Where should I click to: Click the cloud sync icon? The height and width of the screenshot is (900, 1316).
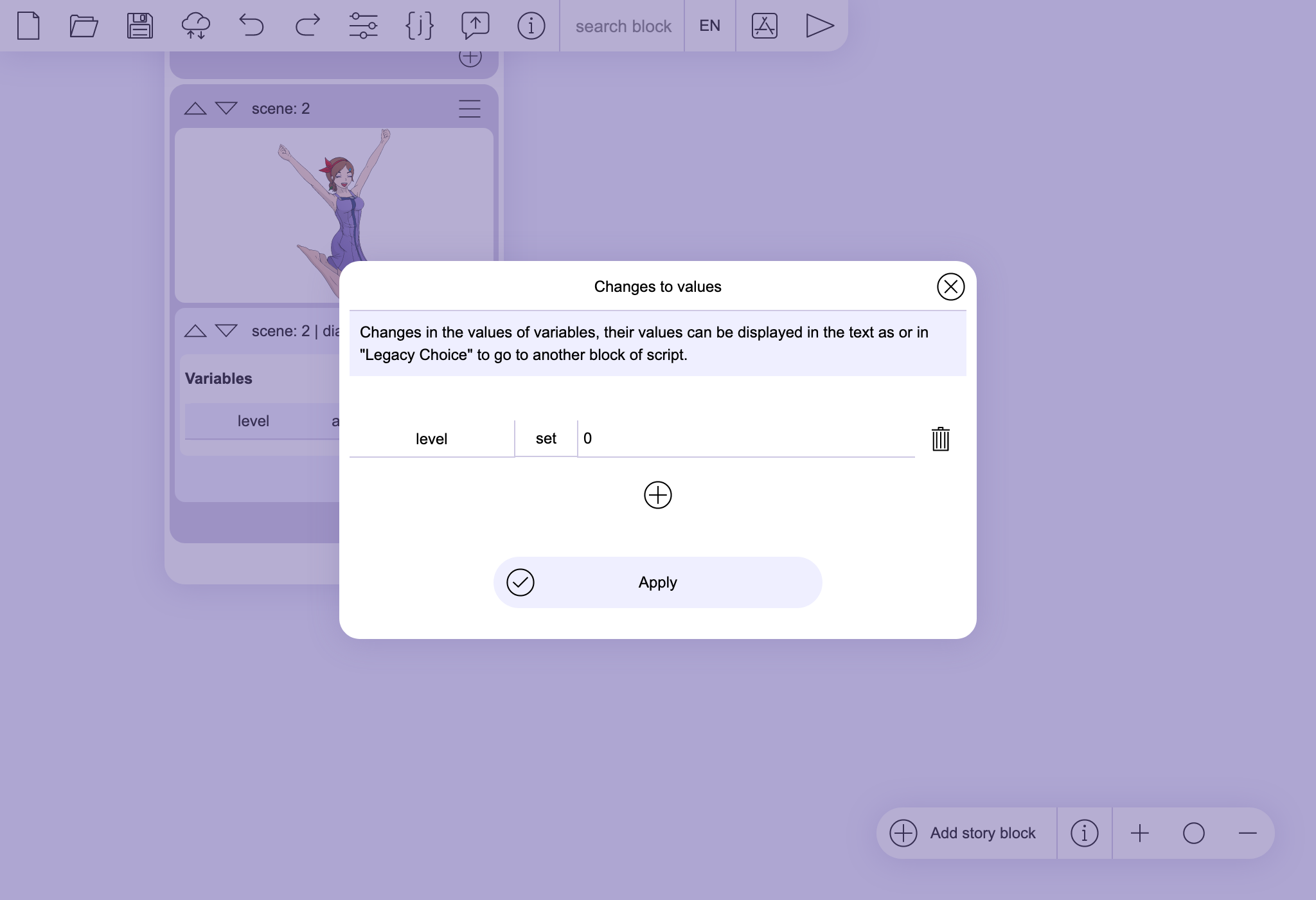pyautogui.click(x=195, y=26)
